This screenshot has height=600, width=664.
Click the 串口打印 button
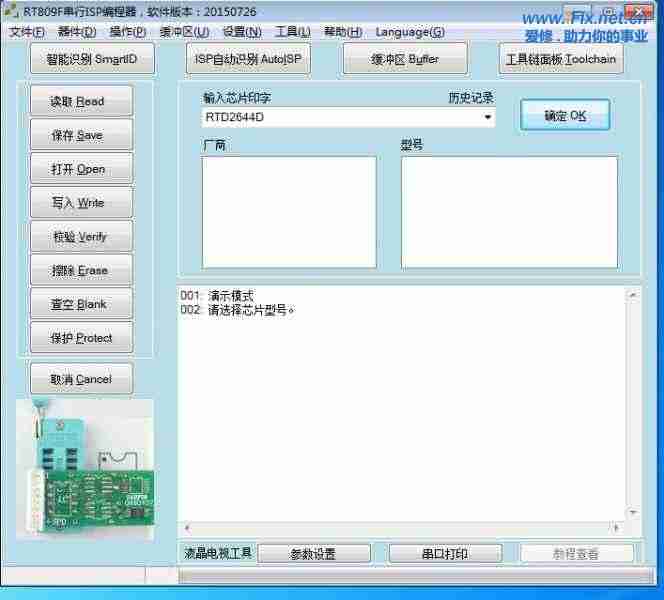coord(445,554)
